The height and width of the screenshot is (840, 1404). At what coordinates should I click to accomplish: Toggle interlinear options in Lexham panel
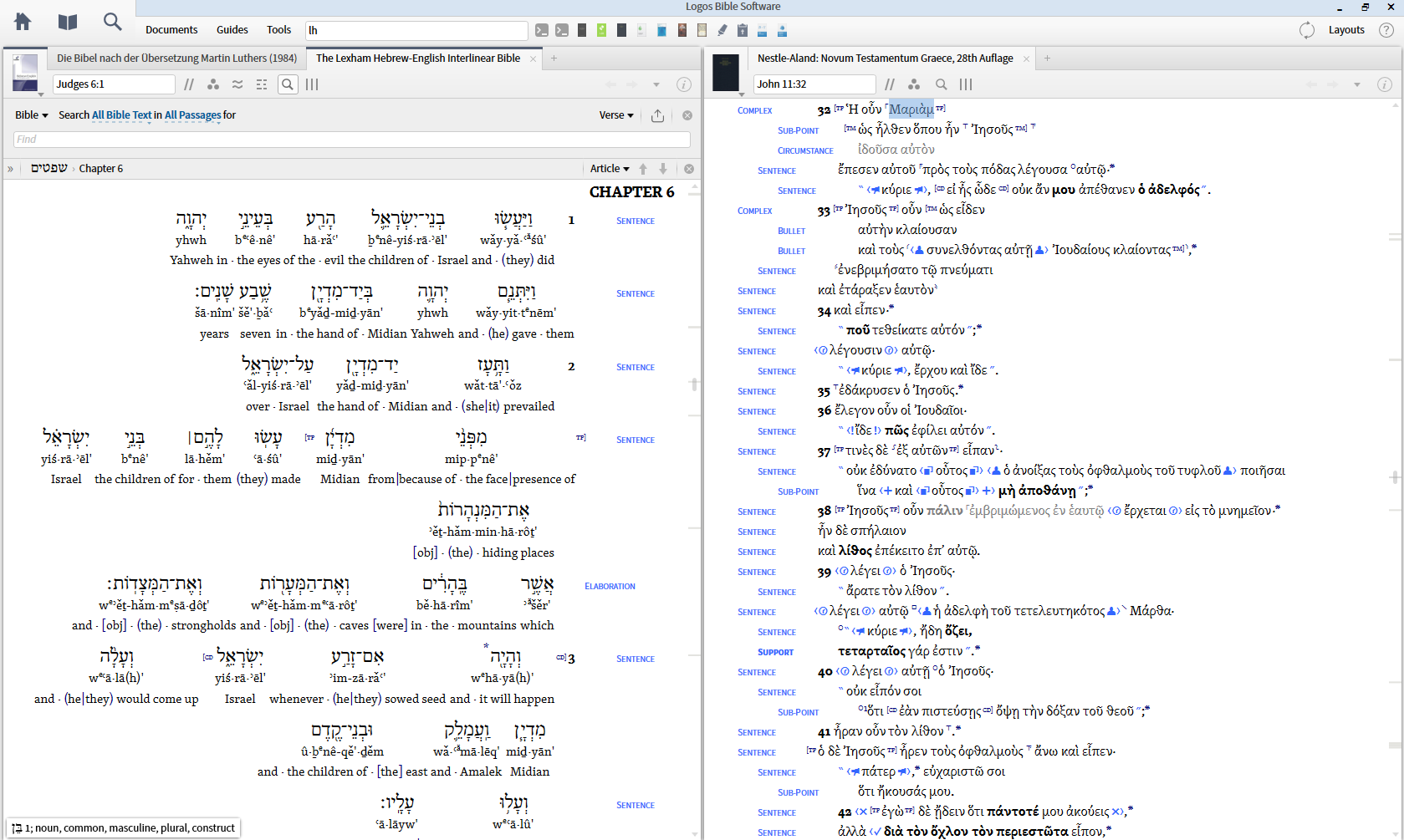click(262, 84)
